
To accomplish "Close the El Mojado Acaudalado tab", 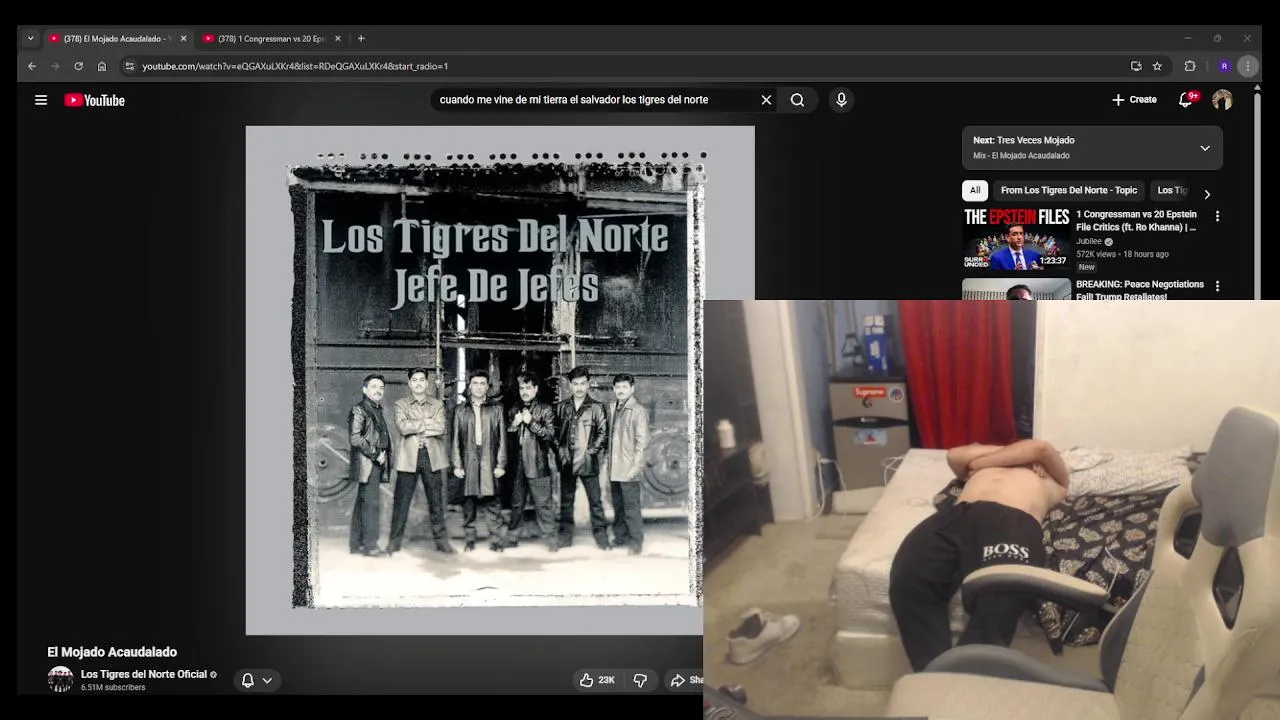I will coord(183,38).
